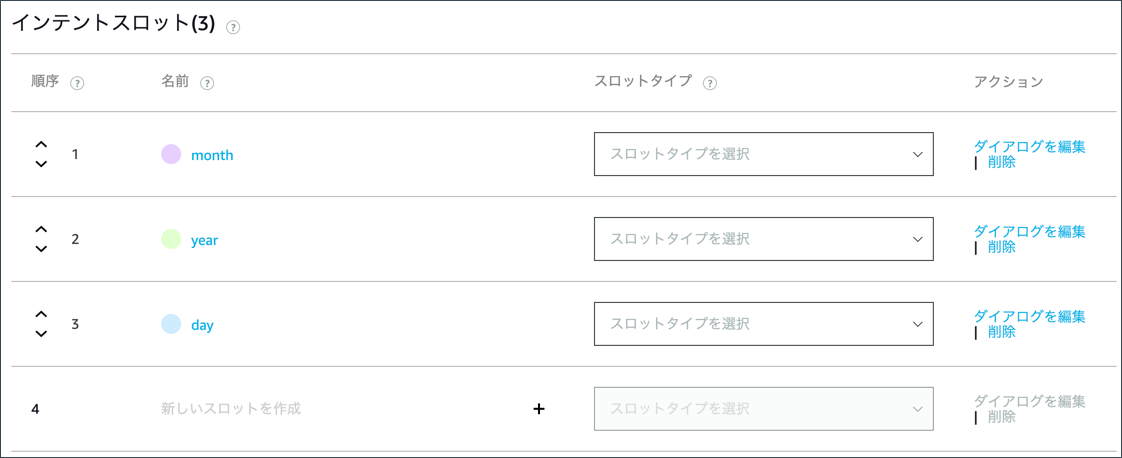Open slot type dropdown for year

(763, 239)
